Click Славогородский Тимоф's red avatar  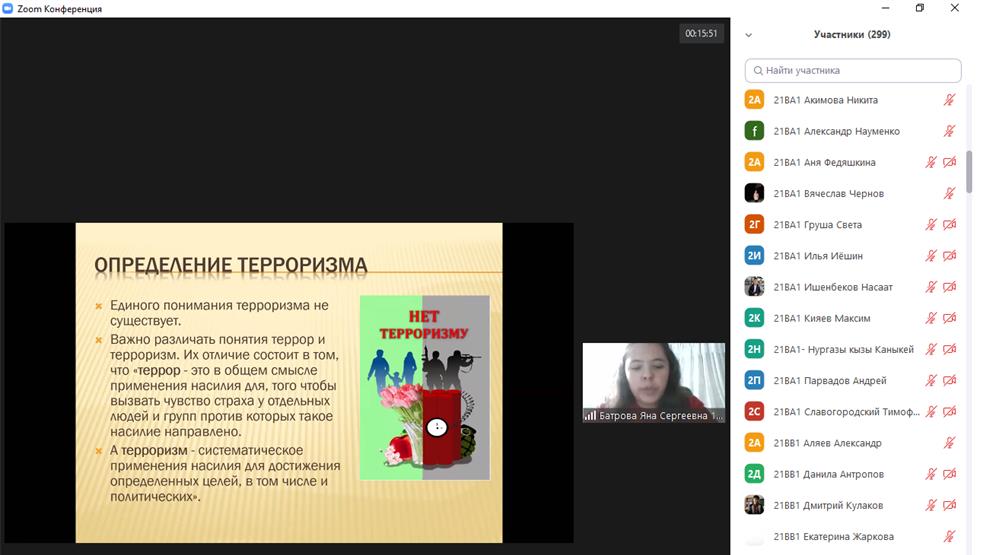[x=754, y=411]
